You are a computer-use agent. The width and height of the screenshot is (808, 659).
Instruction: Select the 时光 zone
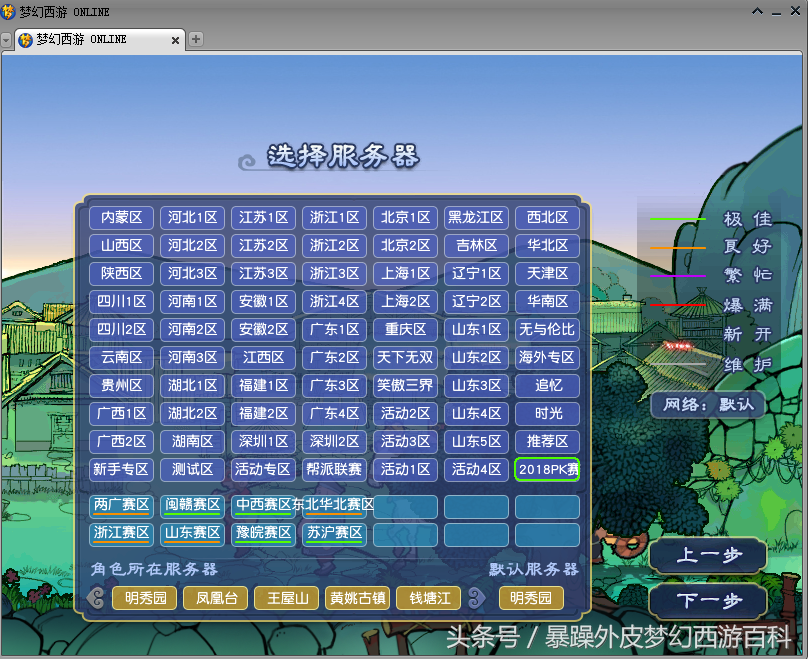click(x=547, y=413)
